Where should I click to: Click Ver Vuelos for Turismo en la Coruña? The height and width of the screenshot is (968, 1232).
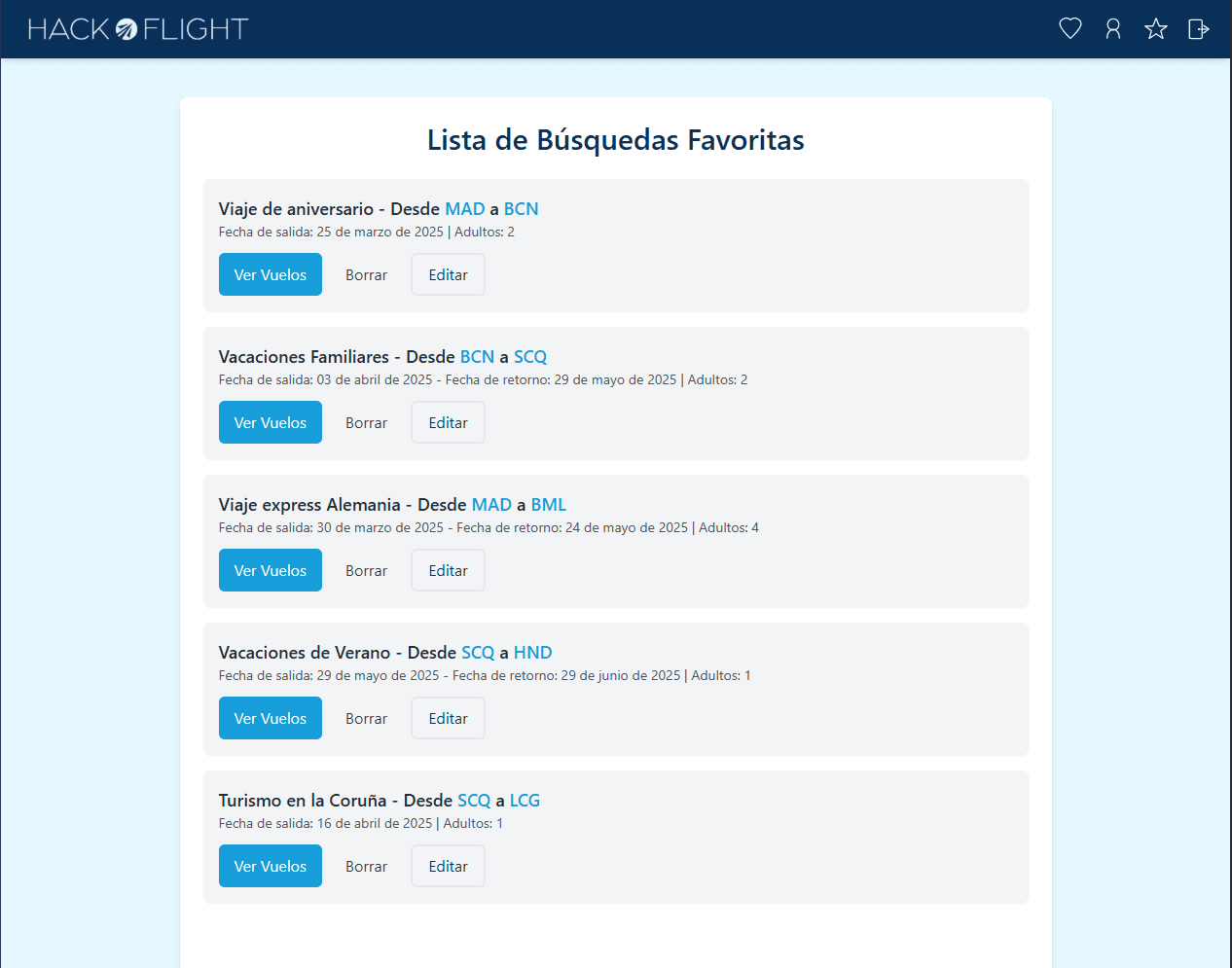coord(270,866)
